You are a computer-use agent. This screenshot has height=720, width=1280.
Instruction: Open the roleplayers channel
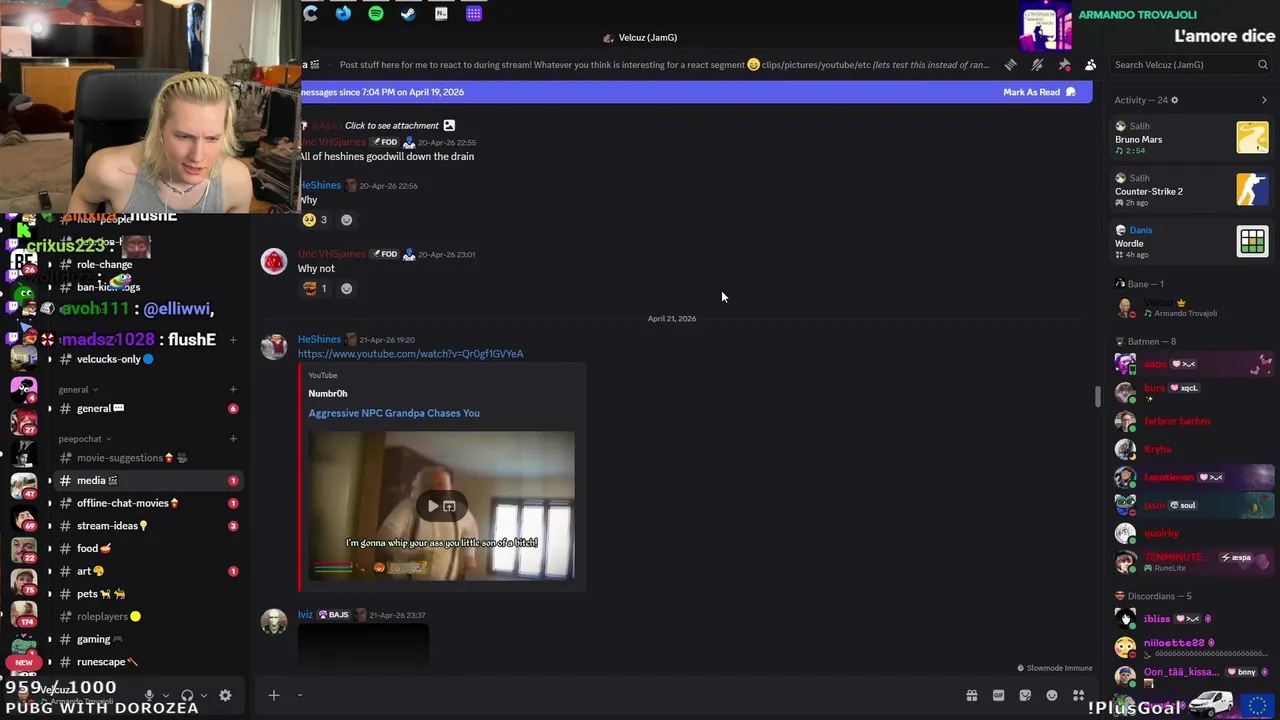[x=146, y=617]
